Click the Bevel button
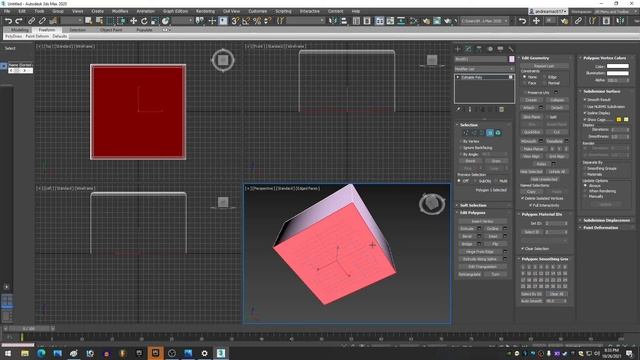This screenshot has width=640, height=360. pyautogui.click(x=467, y=236)
